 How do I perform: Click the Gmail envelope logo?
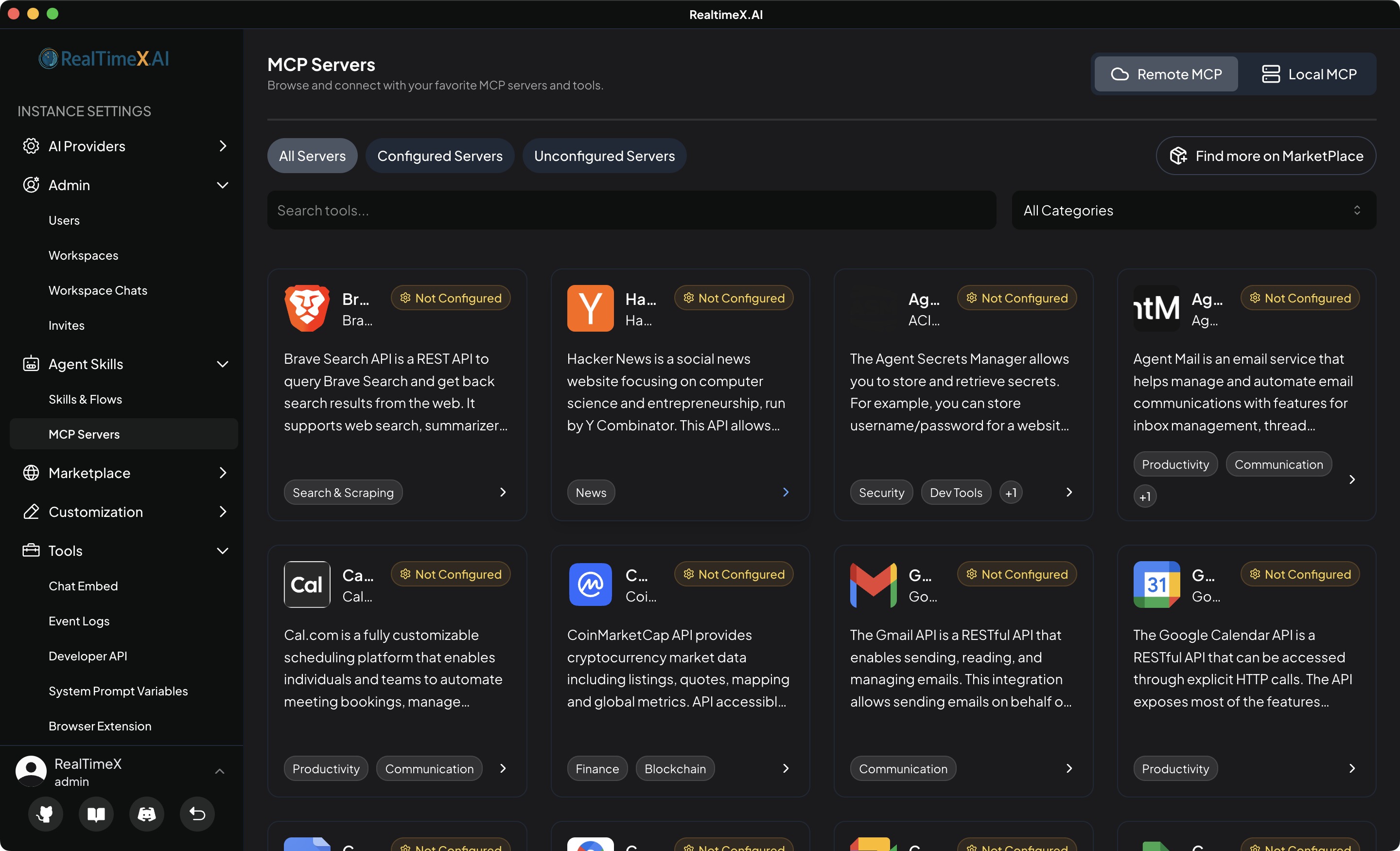pyautogui.click(x=873, y=585)
